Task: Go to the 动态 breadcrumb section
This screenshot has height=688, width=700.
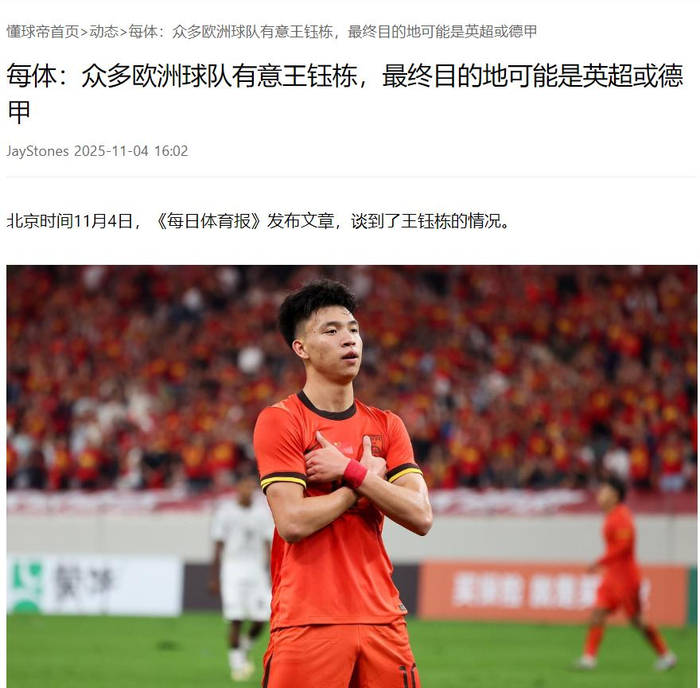Action: click(104, 32)
